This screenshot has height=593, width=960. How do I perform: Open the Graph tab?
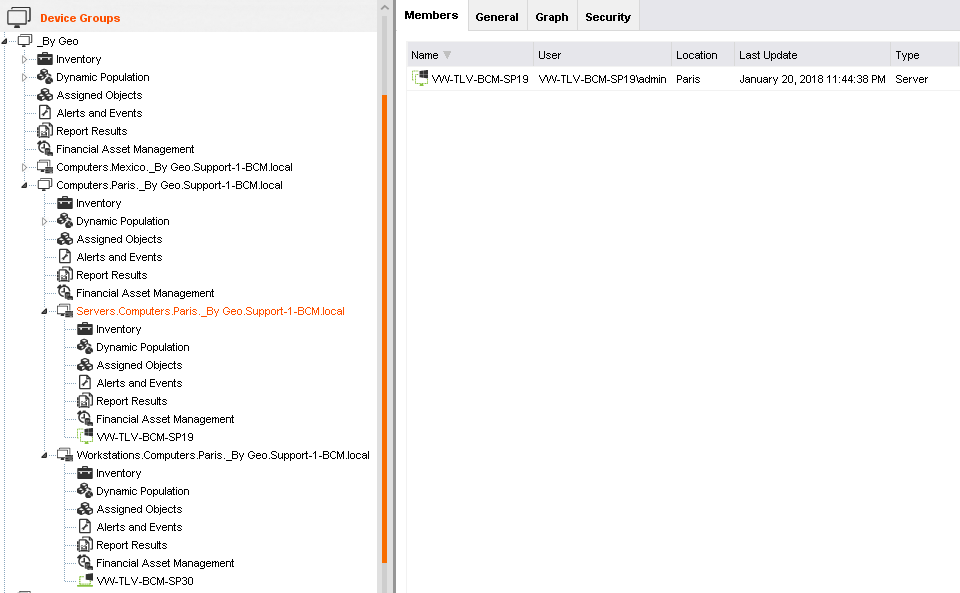tap(552, 17)
